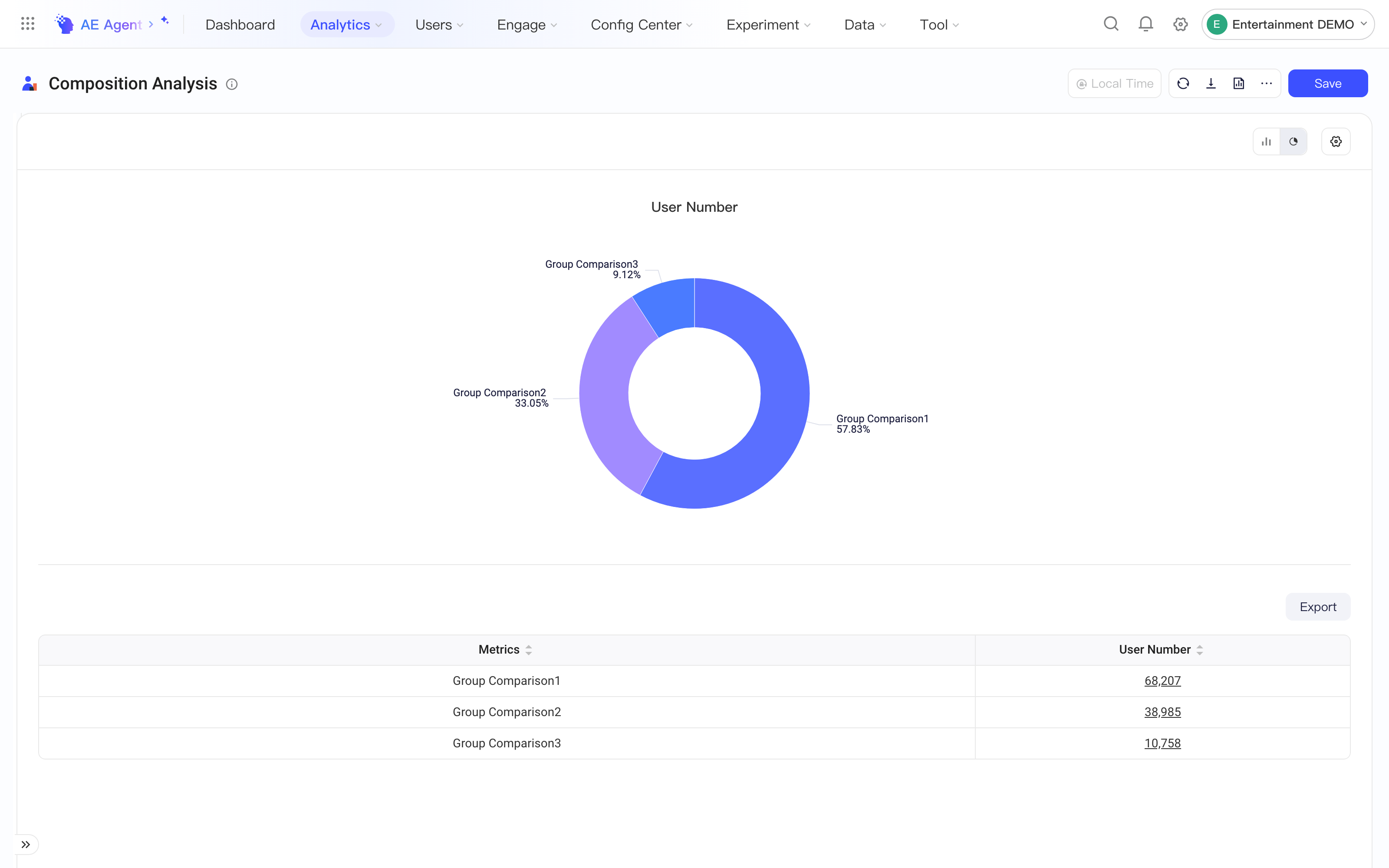Open the chart settings gear icon
Screen dimensions: 1389x868
click(1336, 141)
